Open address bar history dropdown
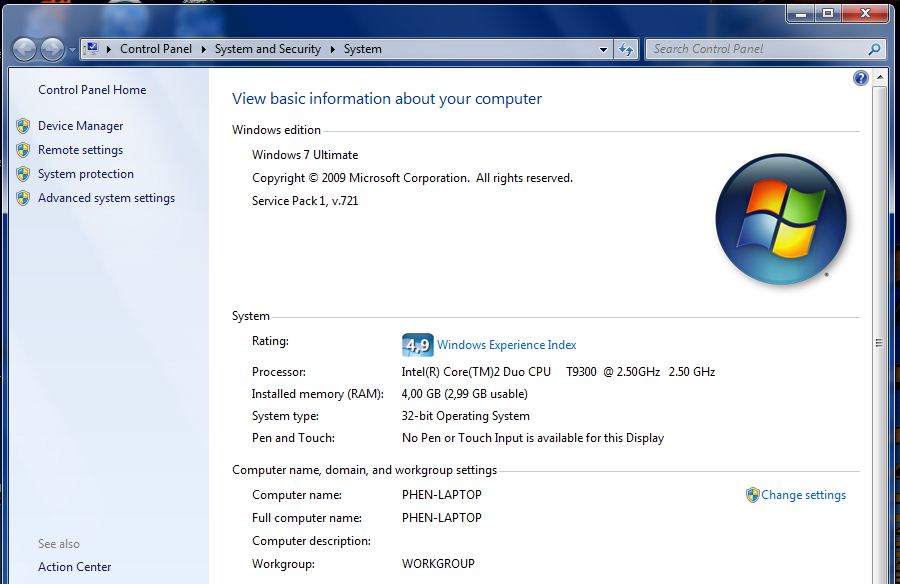Screen dimensions: 900x584 point(603,49)
